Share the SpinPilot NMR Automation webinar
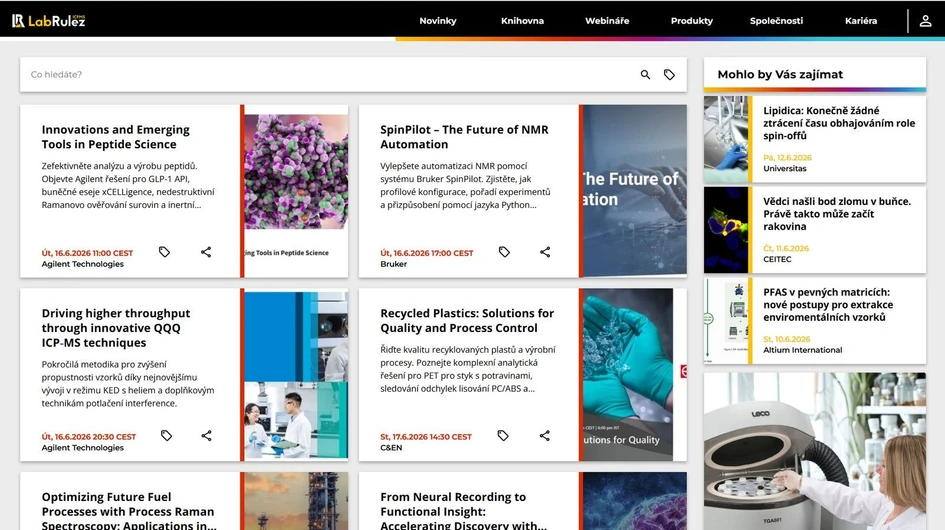The width and height of the screenshot is (945, 530). 545,252
